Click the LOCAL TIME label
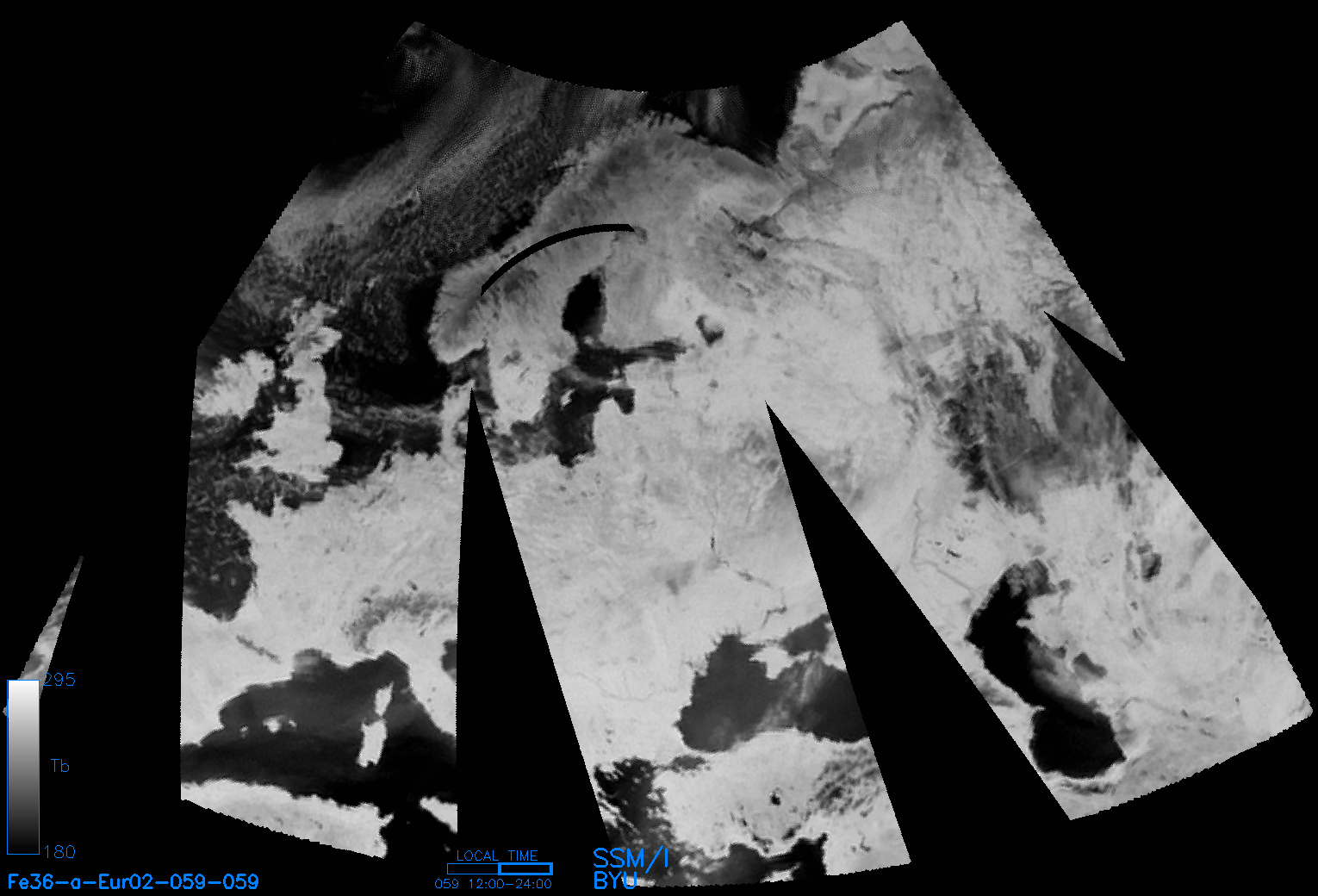 point(497,856)
